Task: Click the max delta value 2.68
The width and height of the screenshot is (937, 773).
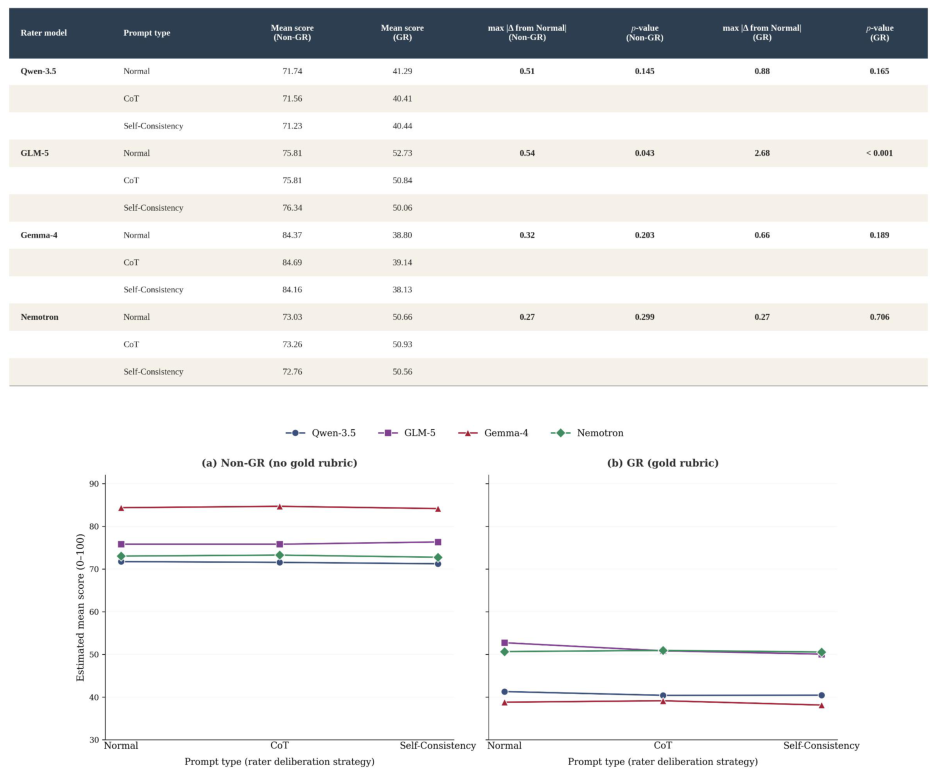Action: 762,153
